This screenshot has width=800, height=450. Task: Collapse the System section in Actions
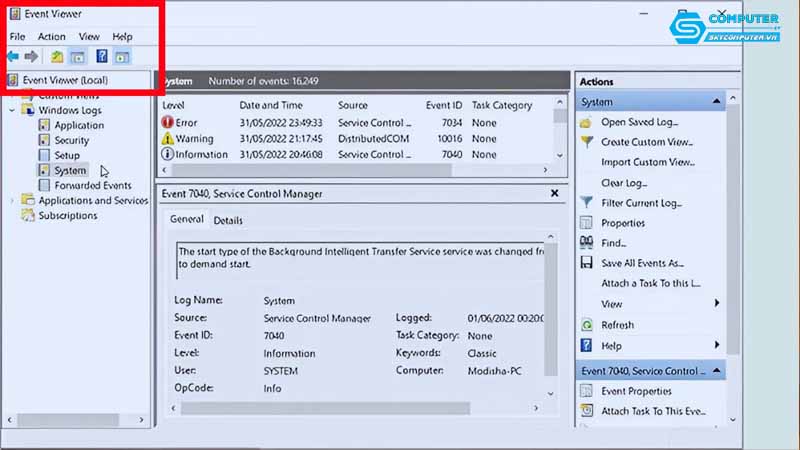[x=716, y=102]
